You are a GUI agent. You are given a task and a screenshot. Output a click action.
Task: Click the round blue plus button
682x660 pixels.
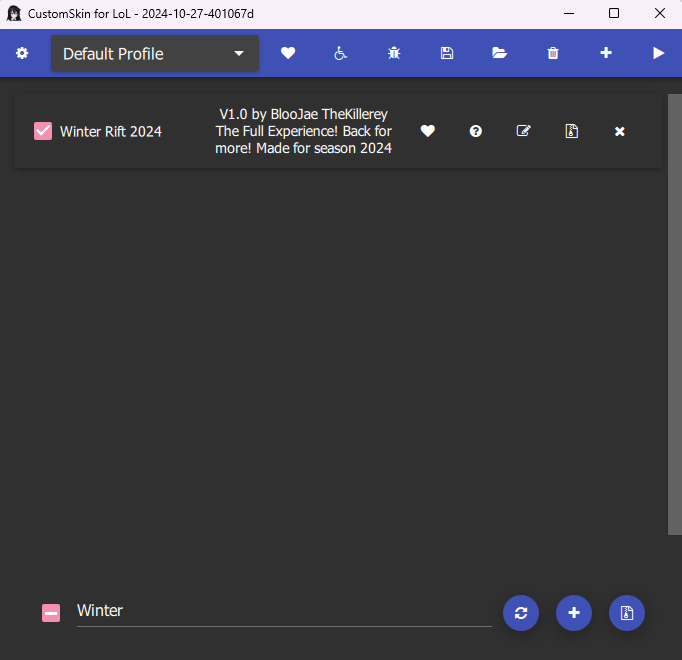[x=574, y=613]
